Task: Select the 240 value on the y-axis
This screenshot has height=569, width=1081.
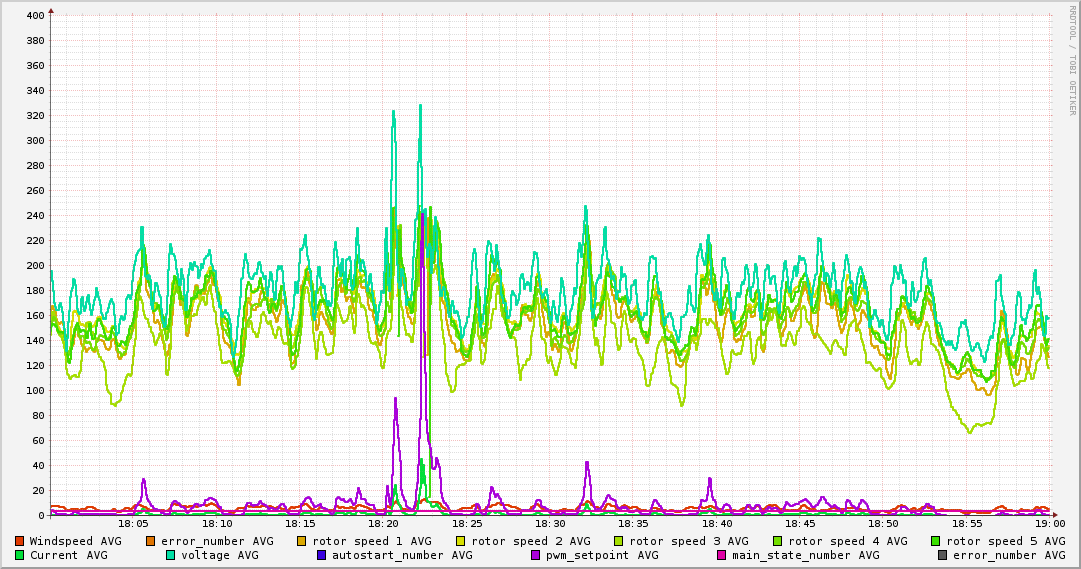Action: (x=35, y=215)
